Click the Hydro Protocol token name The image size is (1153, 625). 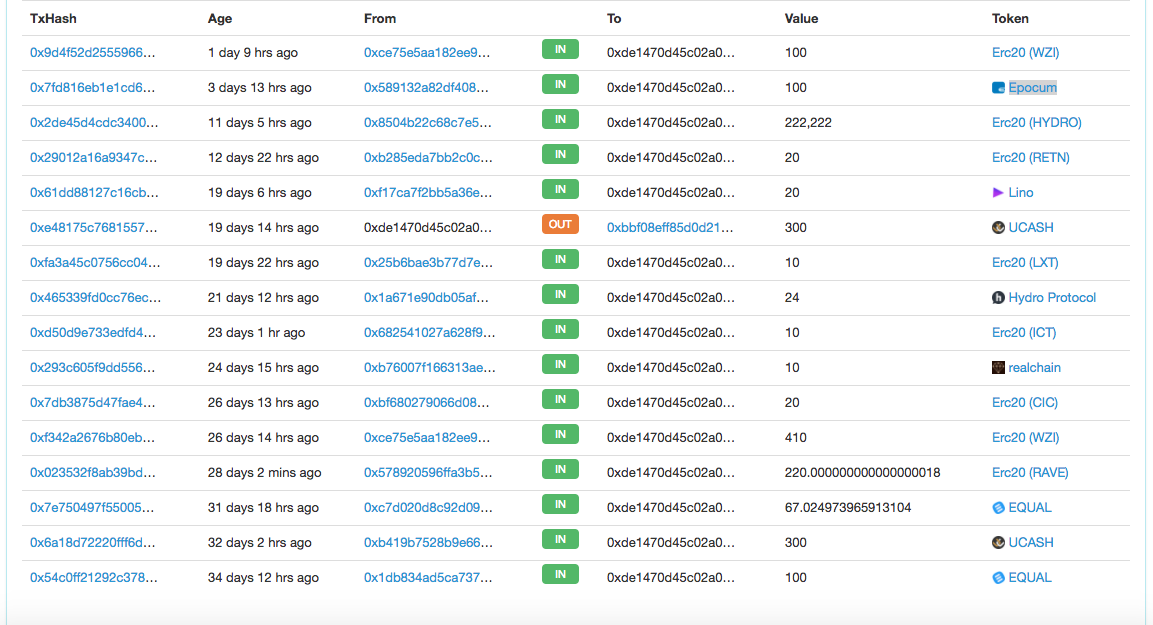pos(1052,297)
